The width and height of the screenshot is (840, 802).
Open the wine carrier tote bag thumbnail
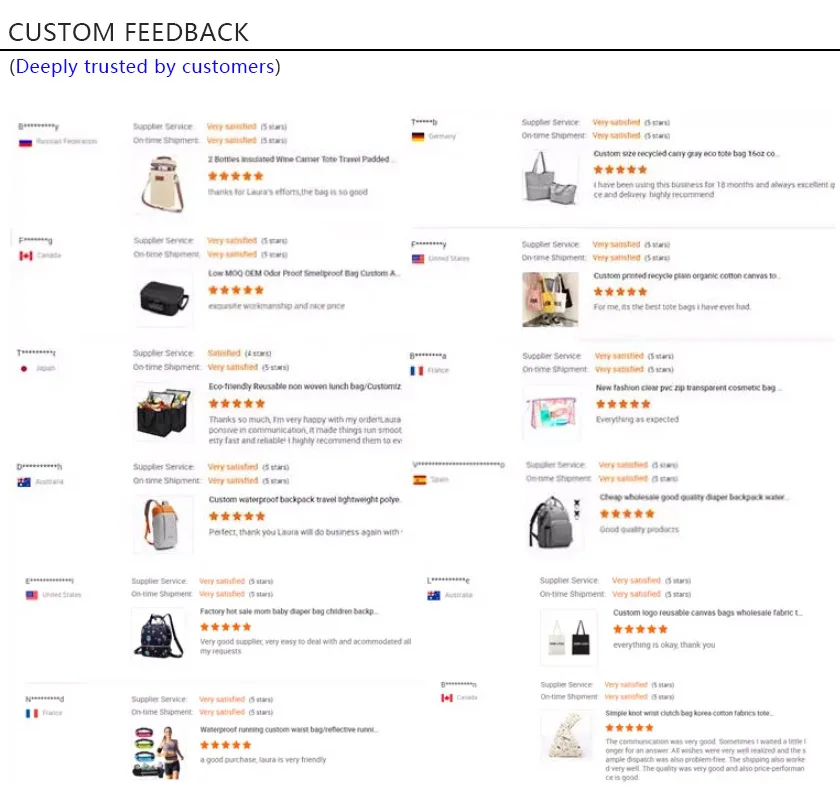(x=163, y=184)
